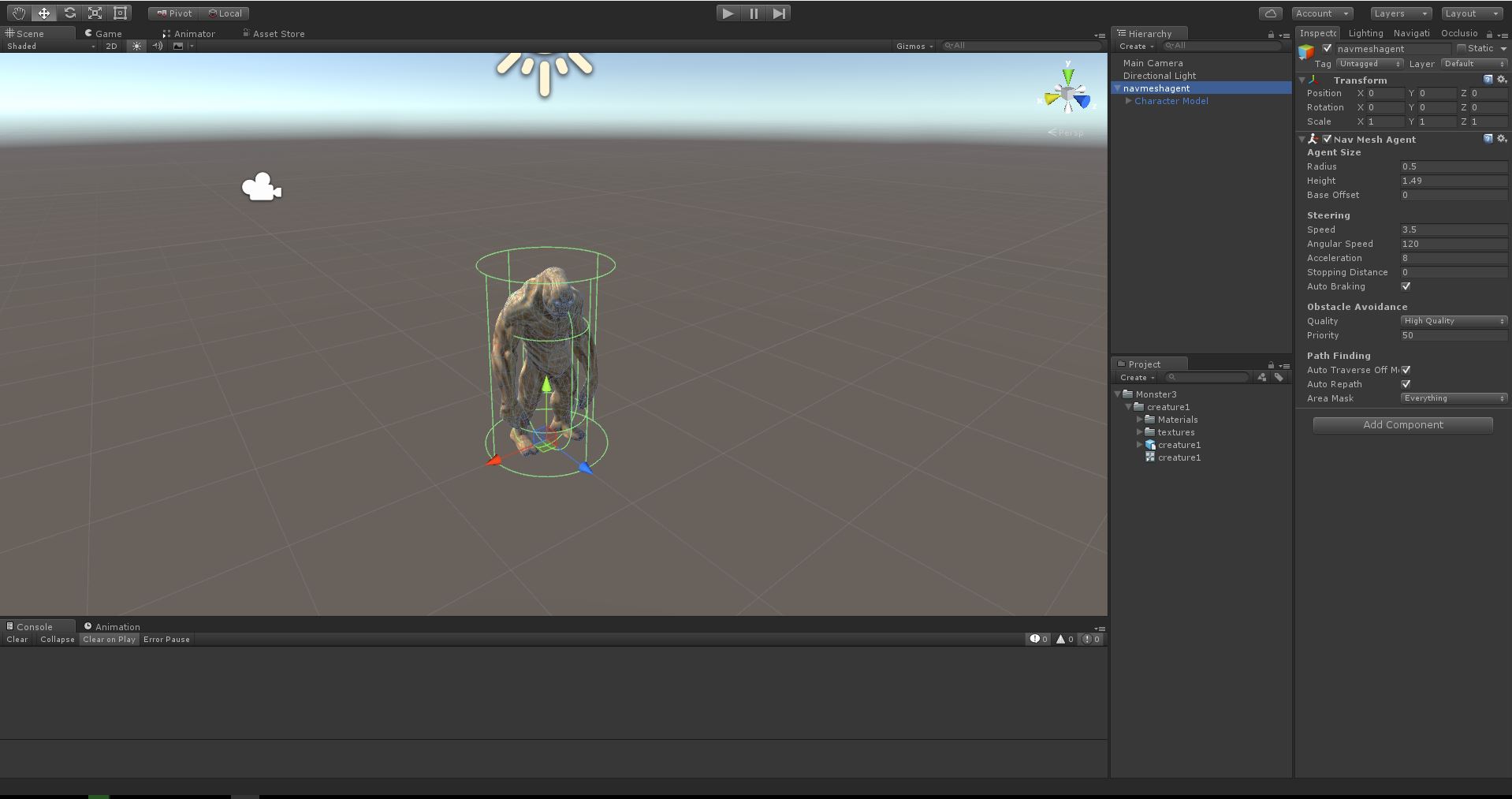Open Nav Mesh Agent gear menu
The height and width of the screenshot is (799, 1512).
pos(1502,139)
